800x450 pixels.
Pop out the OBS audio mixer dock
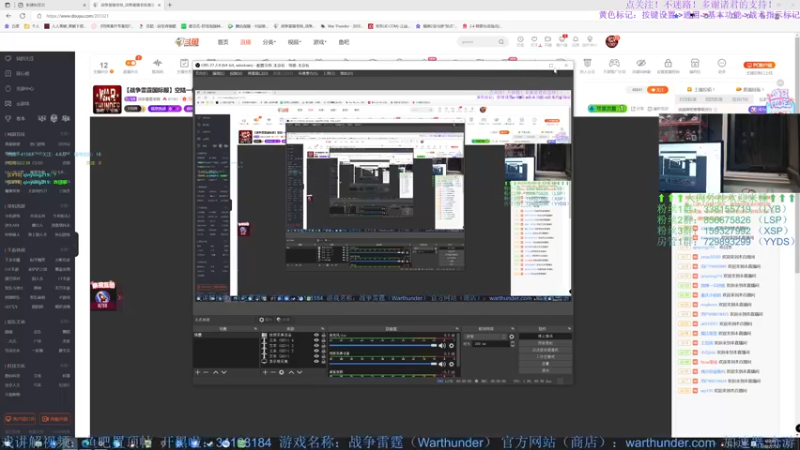tap(457, 329)
